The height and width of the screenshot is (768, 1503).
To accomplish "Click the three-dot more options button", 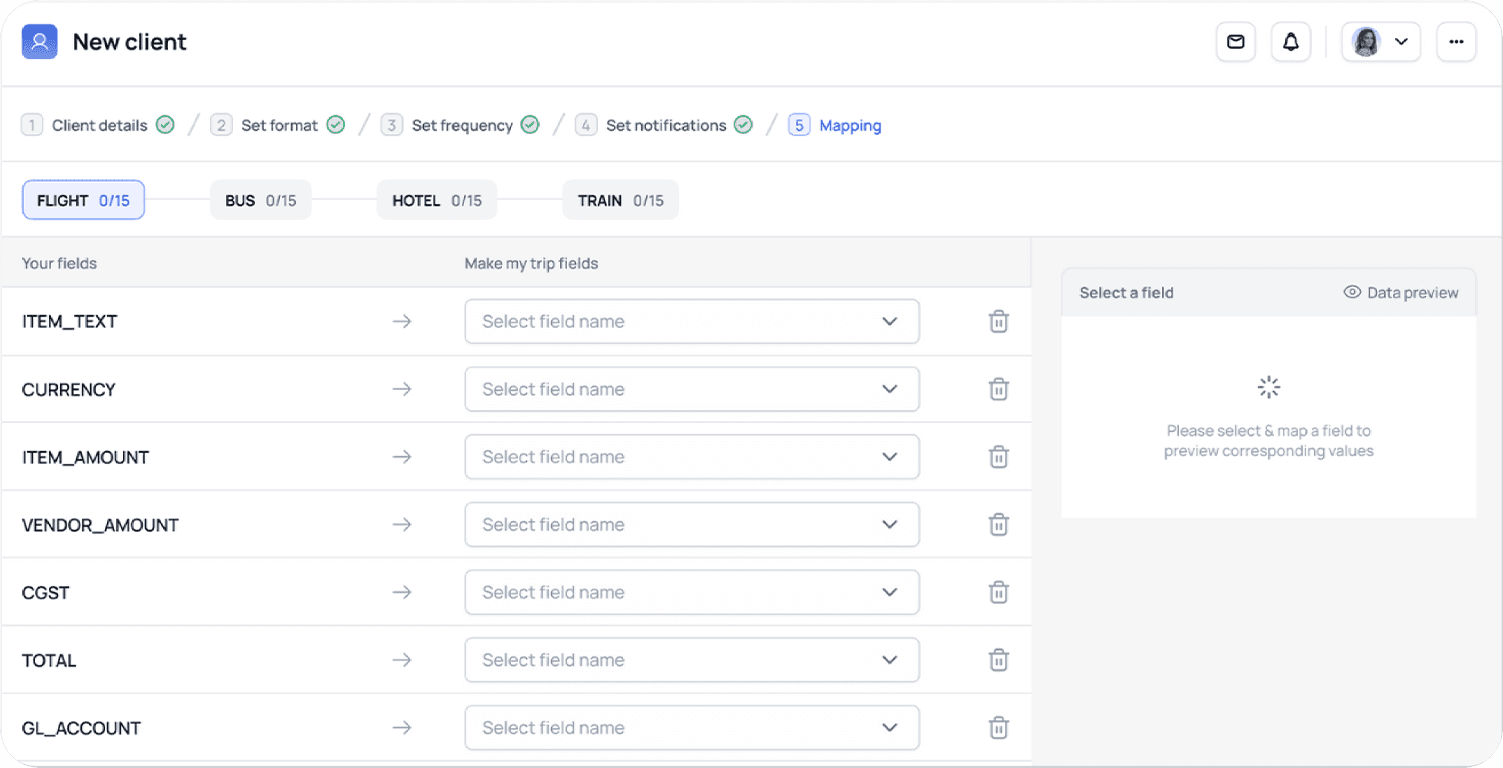I will coord(1456,42).
